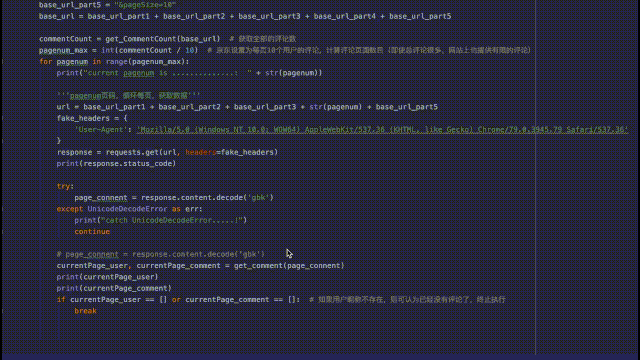This screenshot has width=640, height=360.
Task: Click the underlined Mozilla/5.0 User-Agent string
Action: click(x=382, y=130)
